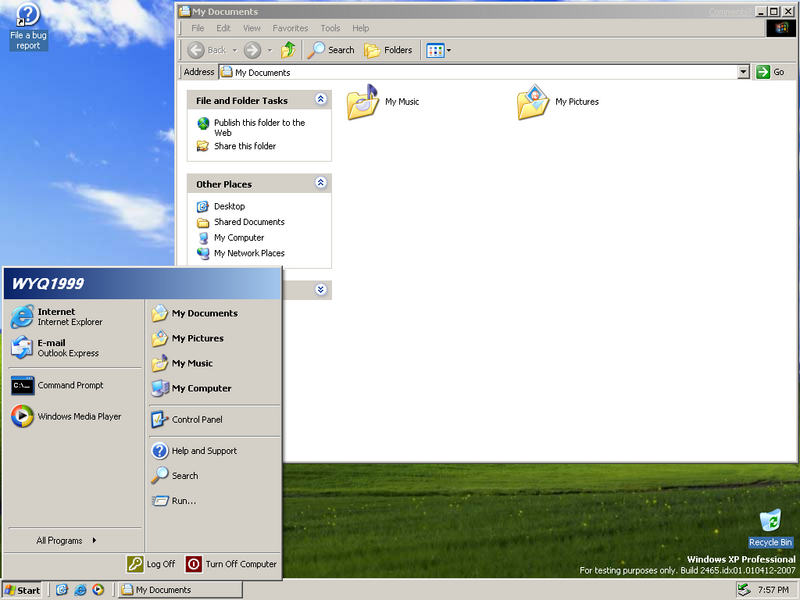The image size is (800, 600).
Task: Click the Turn Off Computer button
Action: (x=231, y=564)
